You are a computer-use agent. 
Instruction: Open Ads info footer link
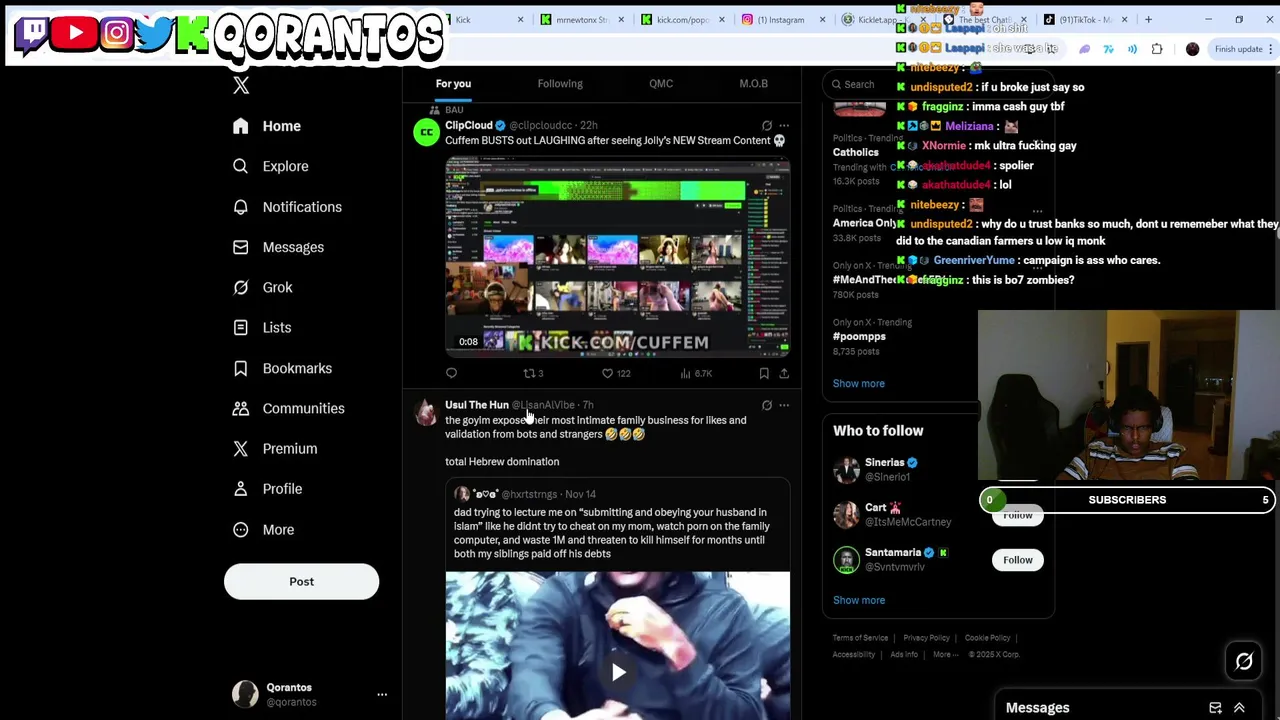click(x=904, y=655)
